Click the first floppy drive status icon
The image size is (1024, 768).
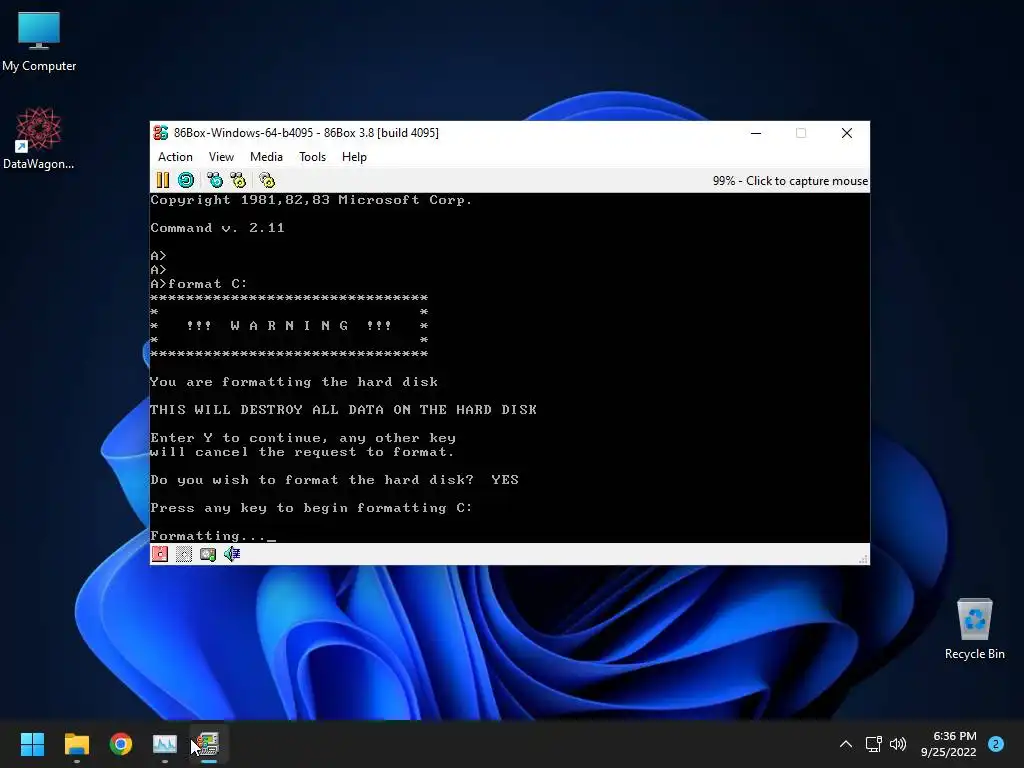160,554
